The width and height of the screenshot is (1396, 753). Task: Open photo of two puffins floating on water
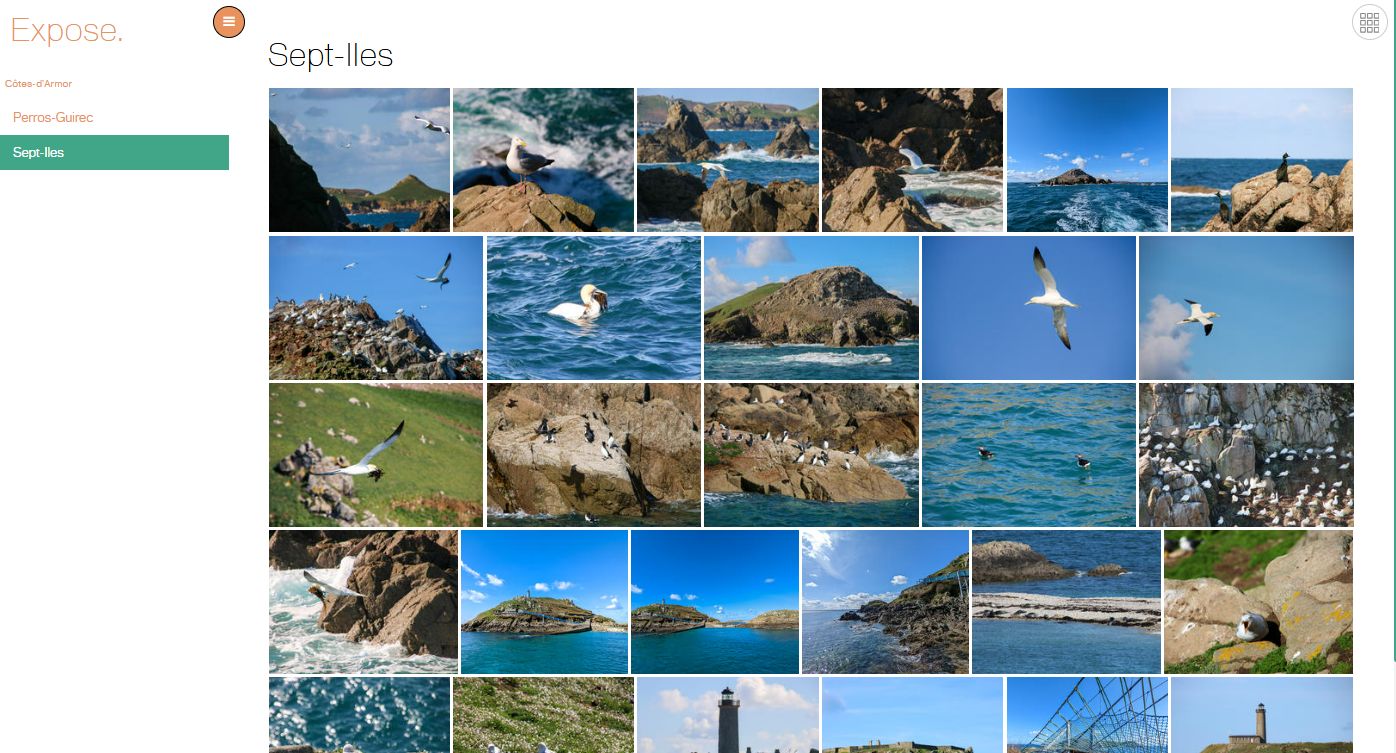coord(1029,455)
